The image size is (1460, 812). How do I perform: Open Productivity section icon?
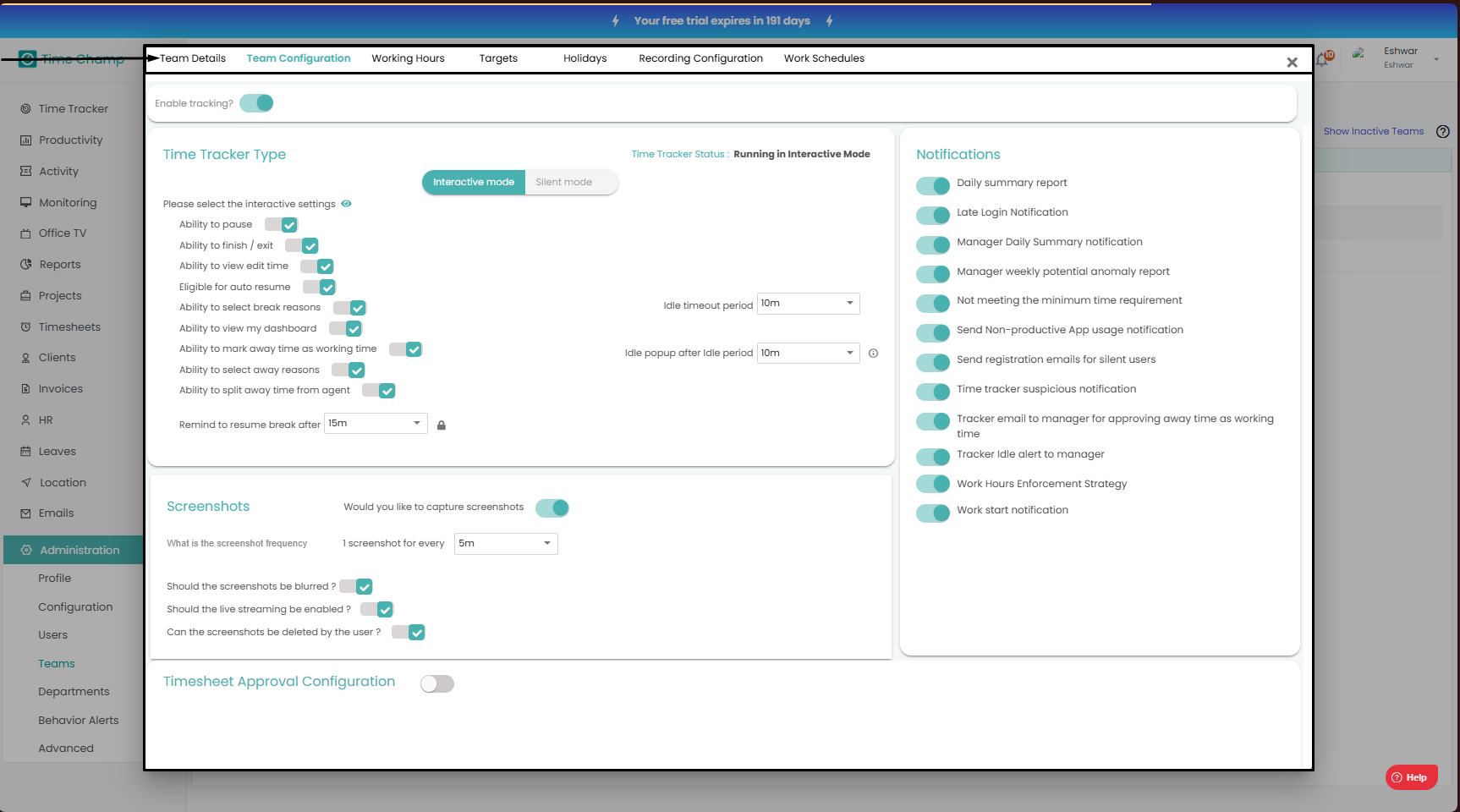coord(25,140)
